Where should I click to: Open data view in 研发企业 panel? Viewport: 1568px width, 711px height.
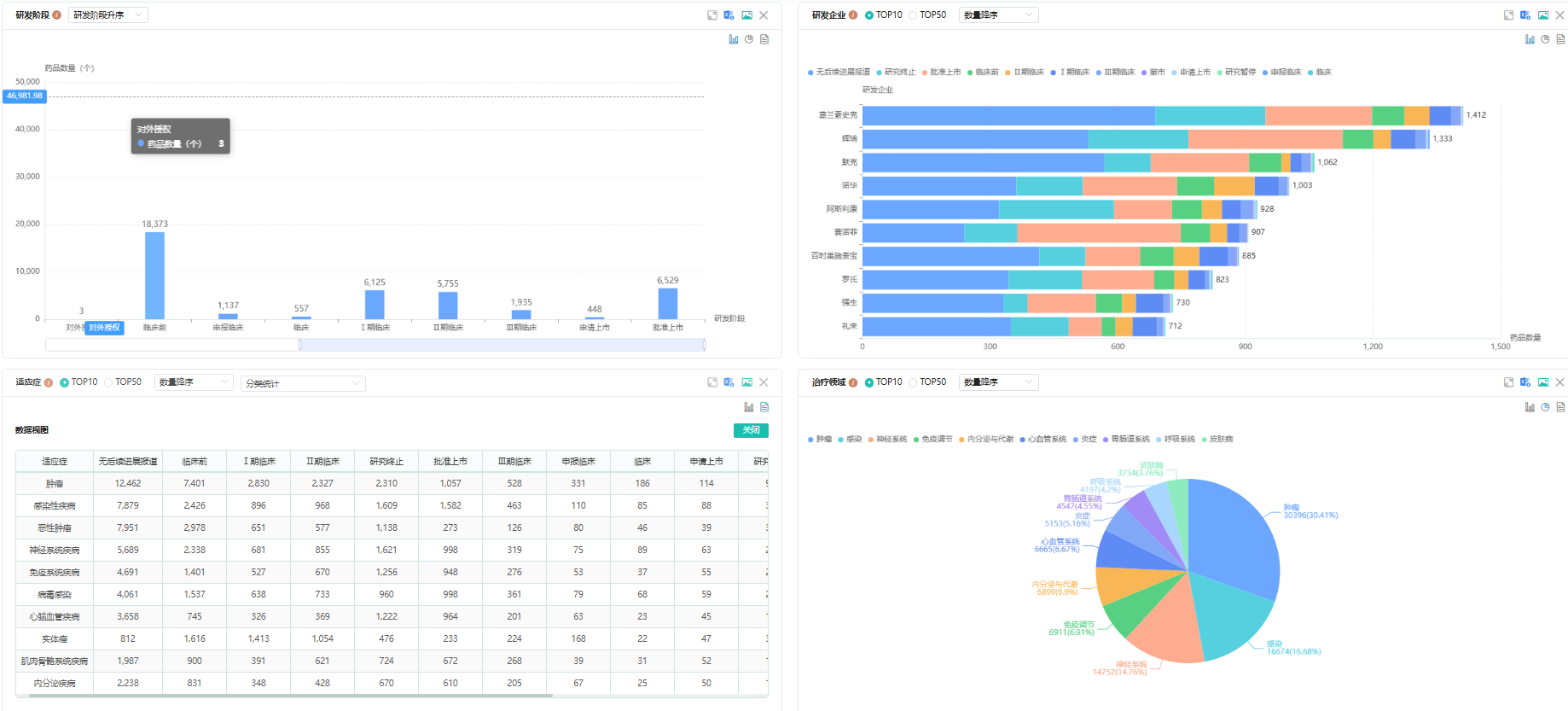[1560, 39]
